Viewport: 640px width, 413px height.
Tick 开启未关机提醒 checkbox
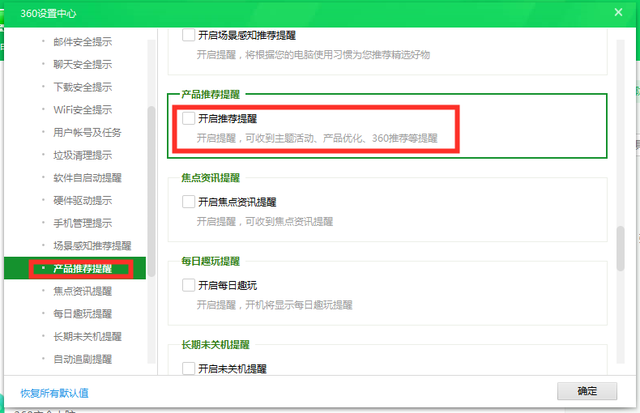[188, 369]
